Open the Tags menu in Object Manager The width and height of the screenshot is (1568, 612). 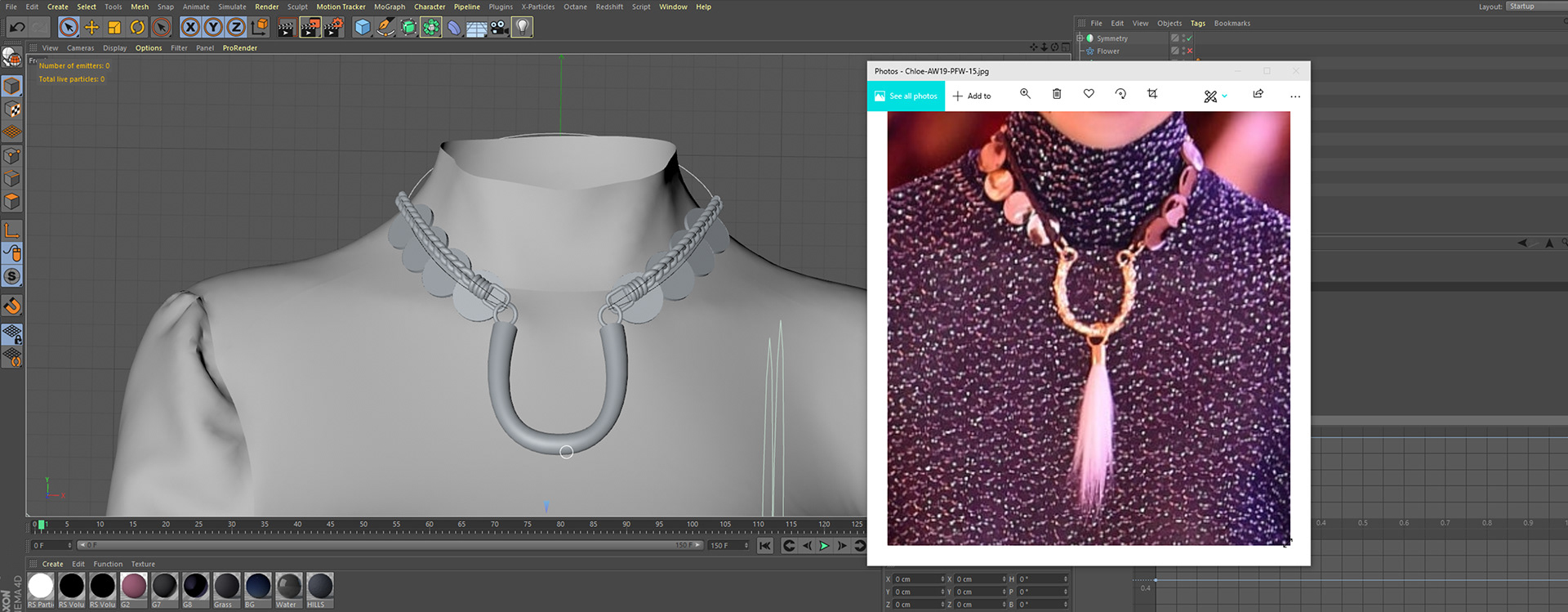(1197, 24)
